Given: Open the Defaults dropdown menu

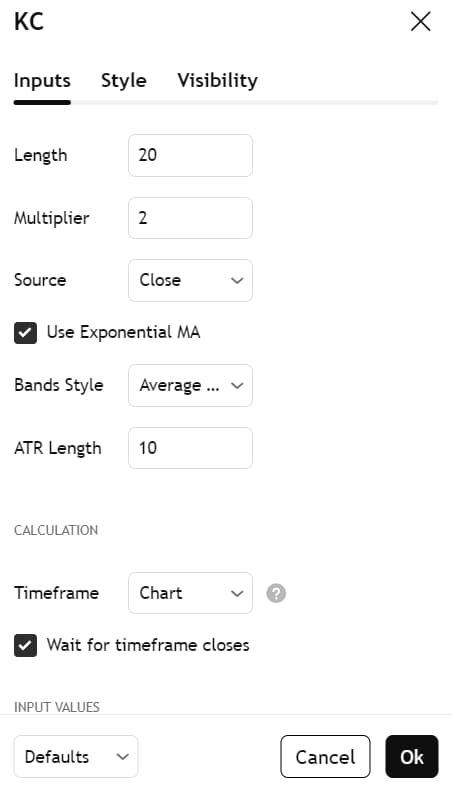Looking at the screenshot, I should pos(76,757).
